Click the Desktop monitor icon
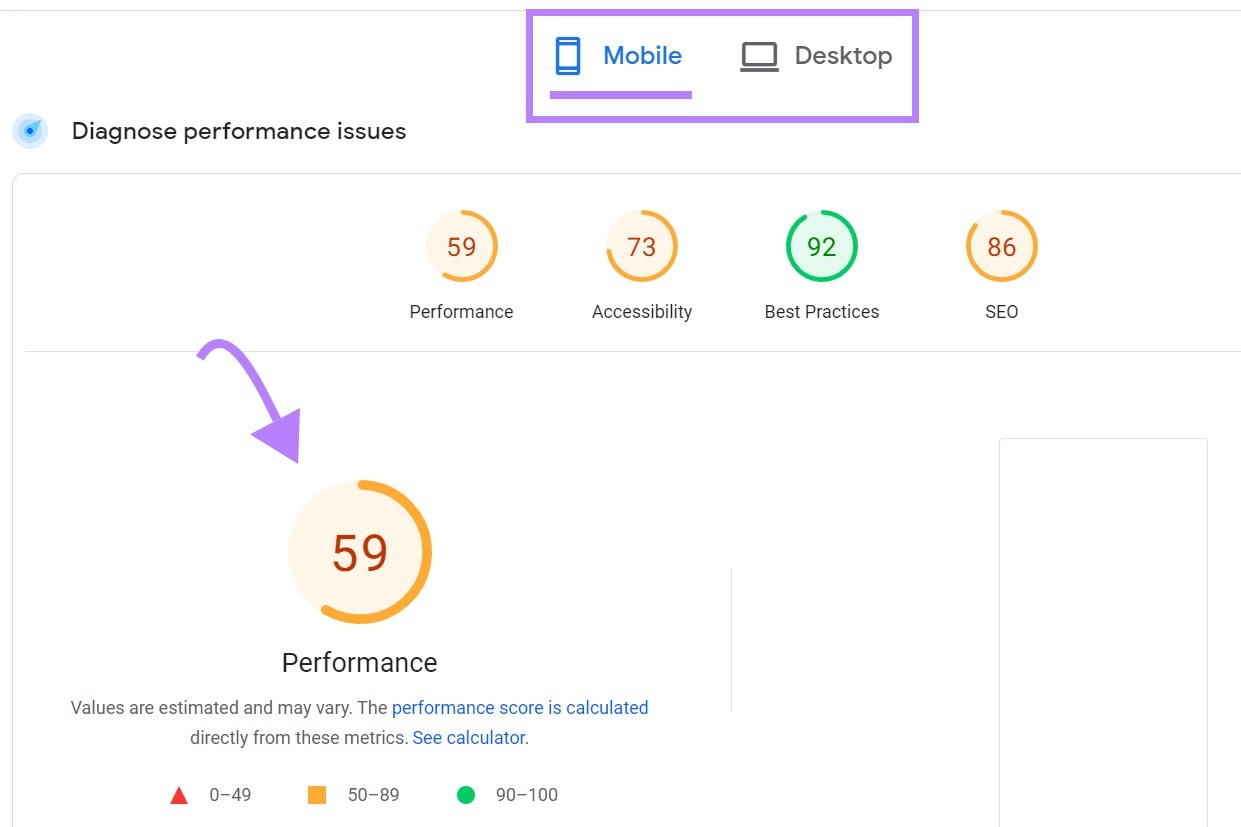The width and height of the screenshot is (1241, 827). (x=759, y=56)
